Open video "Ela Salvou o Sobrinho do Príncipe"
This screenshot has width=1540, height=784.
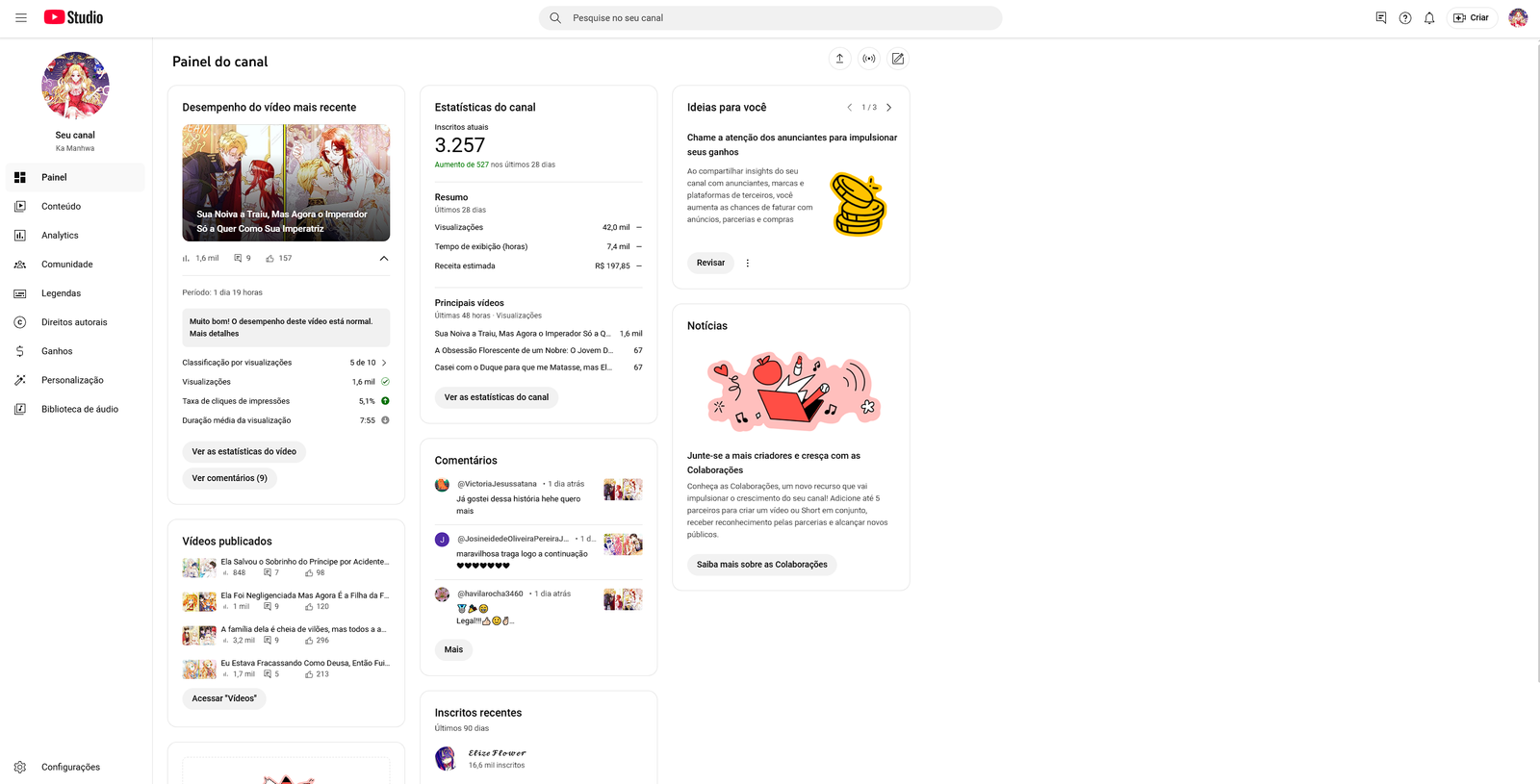point(304,562)
